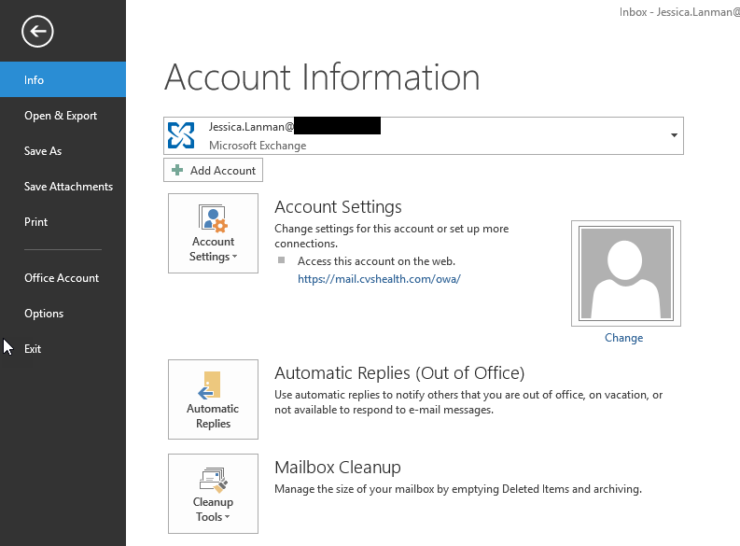
Task: Expand the account selector dropdown arrow
Action: coord(674,135)
